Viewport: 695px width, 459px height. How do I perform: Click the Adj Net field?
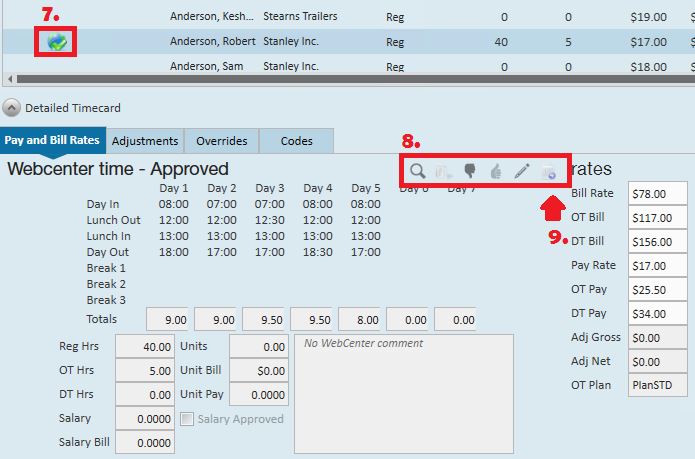(x=658, y=361)
